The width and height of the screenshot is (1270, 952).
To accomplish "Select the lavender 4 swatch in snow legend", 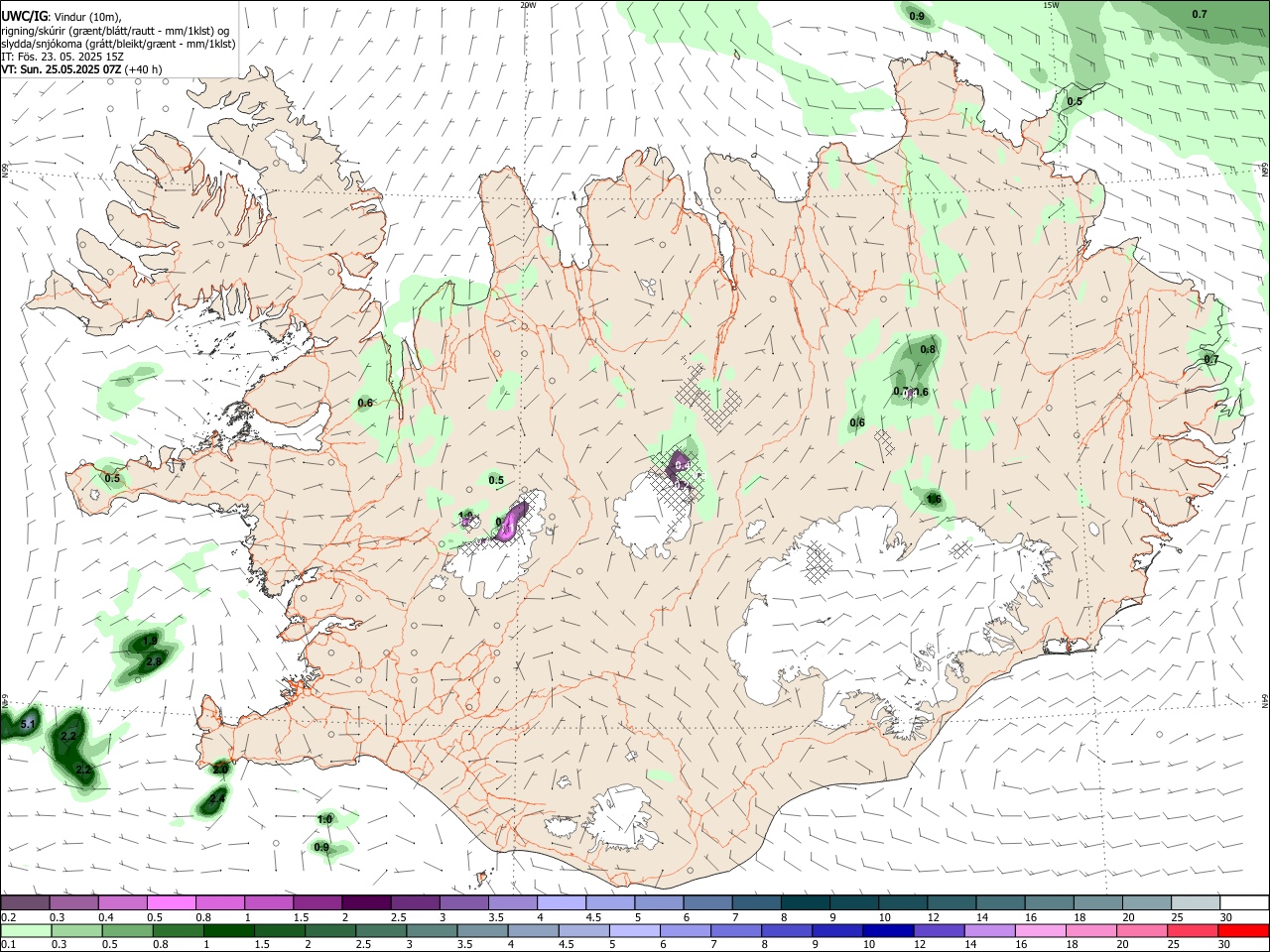I will 562,902.
